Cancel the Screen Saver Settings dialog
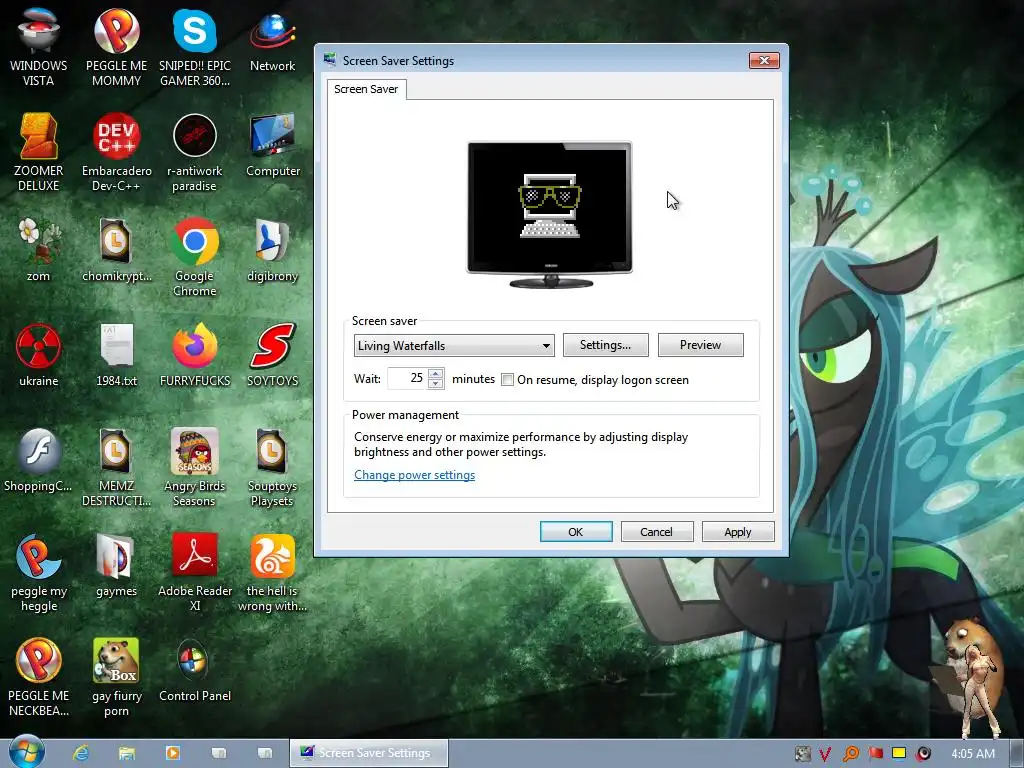The image size is (1024, 768). [x=656, y=532]
